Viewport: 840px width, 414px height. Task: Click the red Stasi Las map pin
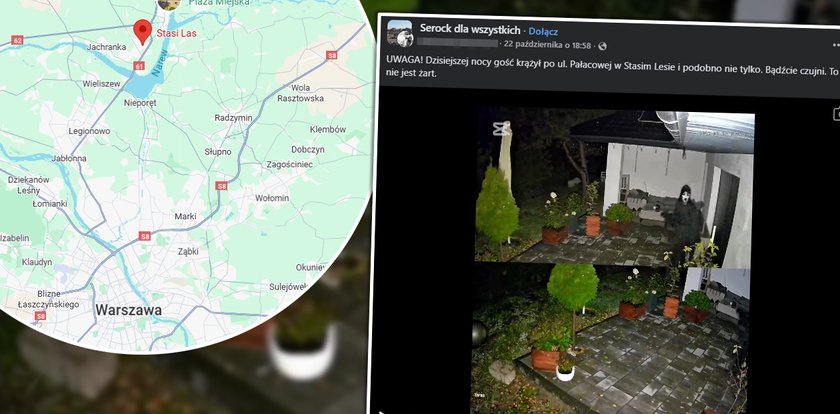point(142,31)
